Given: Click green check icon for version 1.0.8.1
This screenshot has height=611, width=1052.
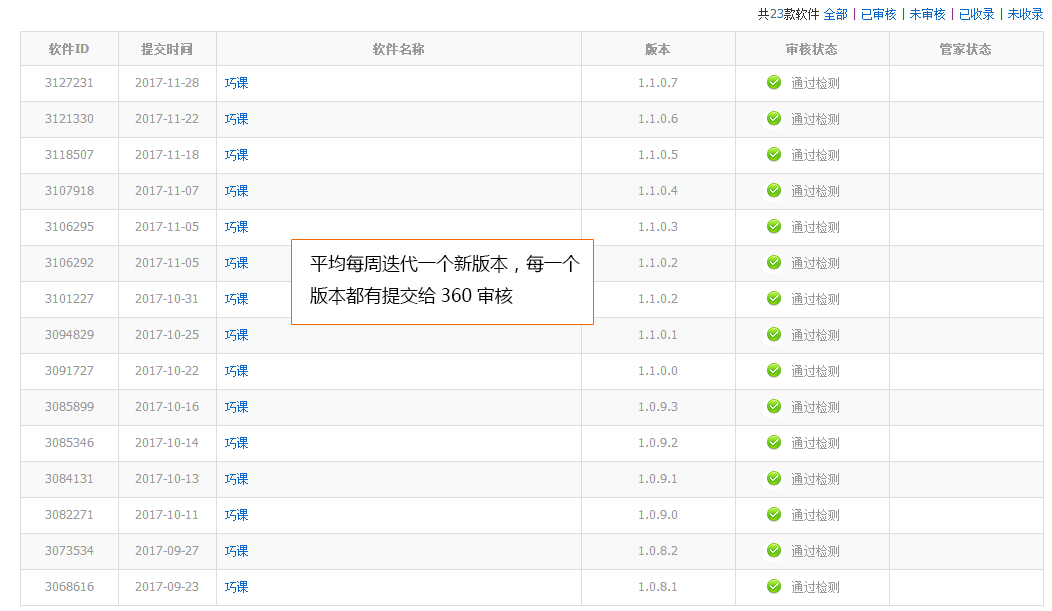Looking at the screenshot, I should pos(774,586).
